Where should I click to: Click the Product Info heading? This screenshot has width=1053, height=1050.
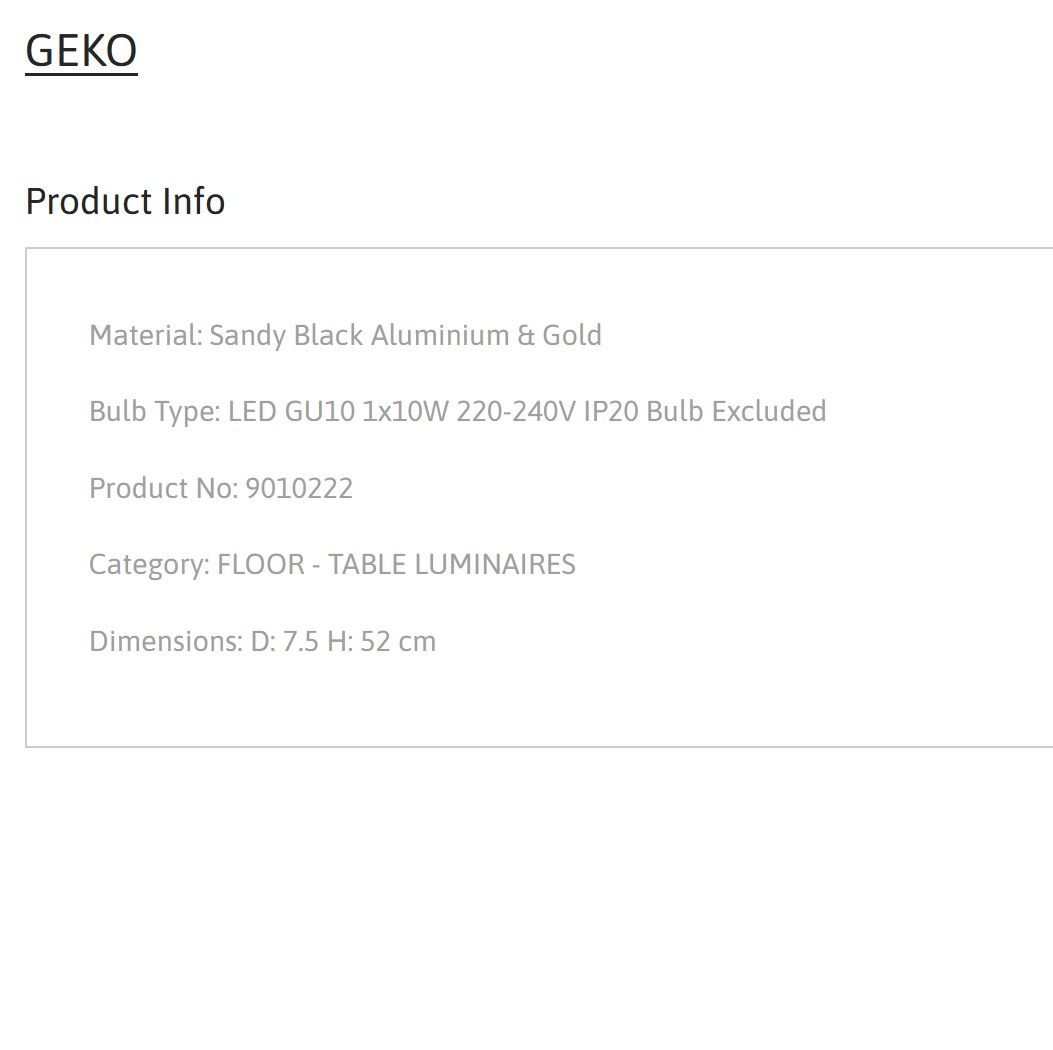point(126,201)
